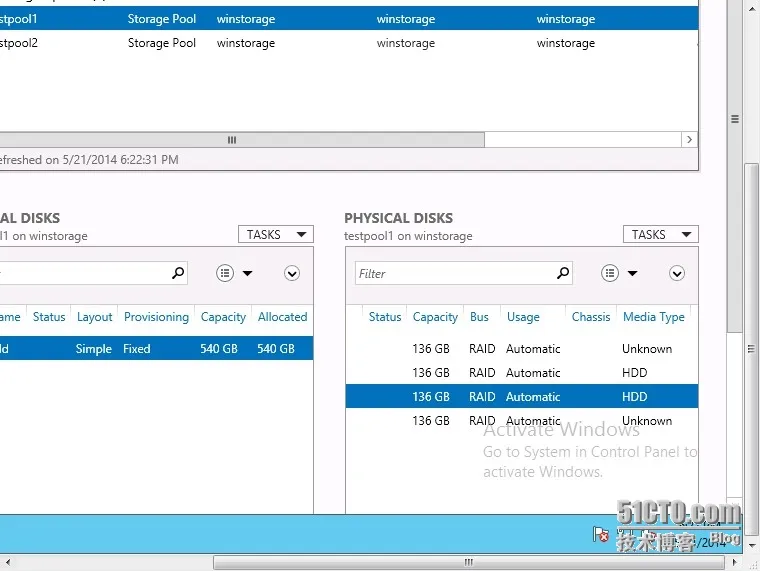Sort Virtual Disks by Status column
Viewport: 760px width, 571px height.
[49, 317]
